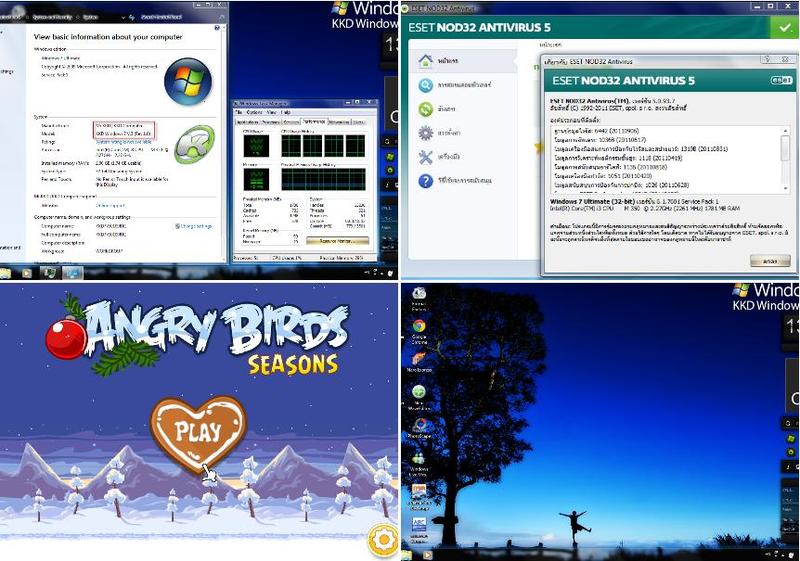This screenshot has height=561, width=800.
Task: Click the up arrow of ESET components list scrollbar
Action: (x=786, y=132)
